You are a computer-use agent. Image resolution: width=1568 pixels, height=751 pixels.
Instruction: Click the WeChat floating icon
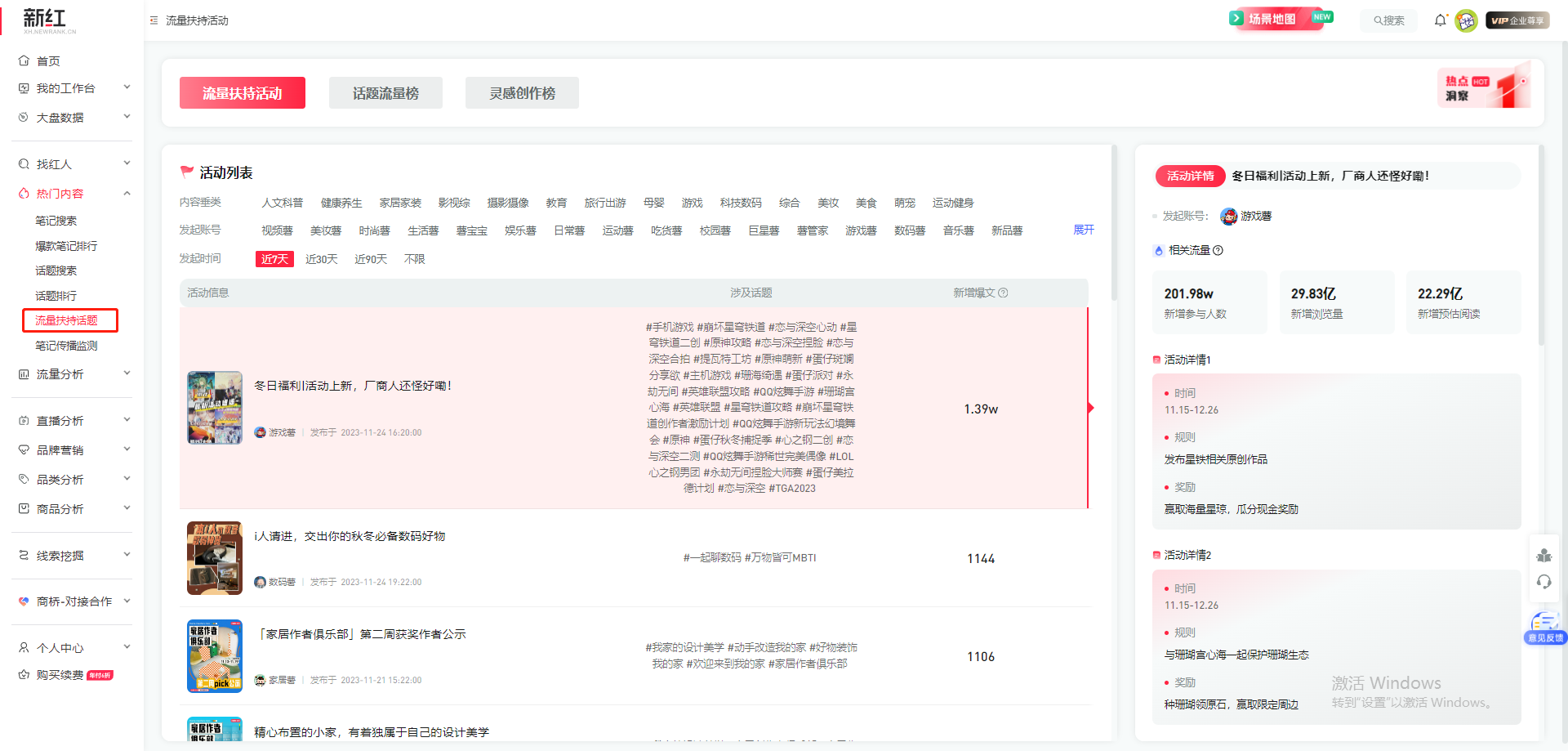click(x=1544, y=556)
